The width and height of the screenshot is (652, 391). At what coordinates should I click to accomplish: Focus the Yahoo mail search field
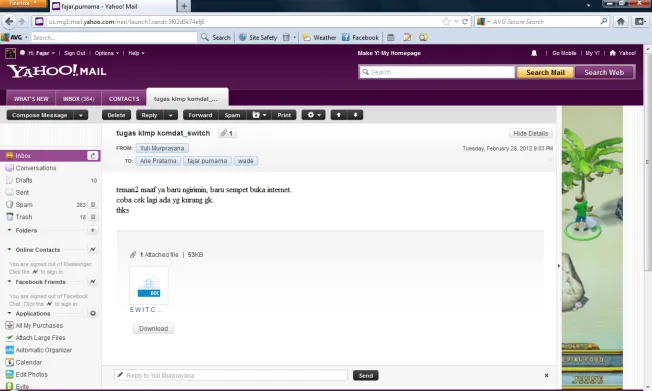click(437, 72)
